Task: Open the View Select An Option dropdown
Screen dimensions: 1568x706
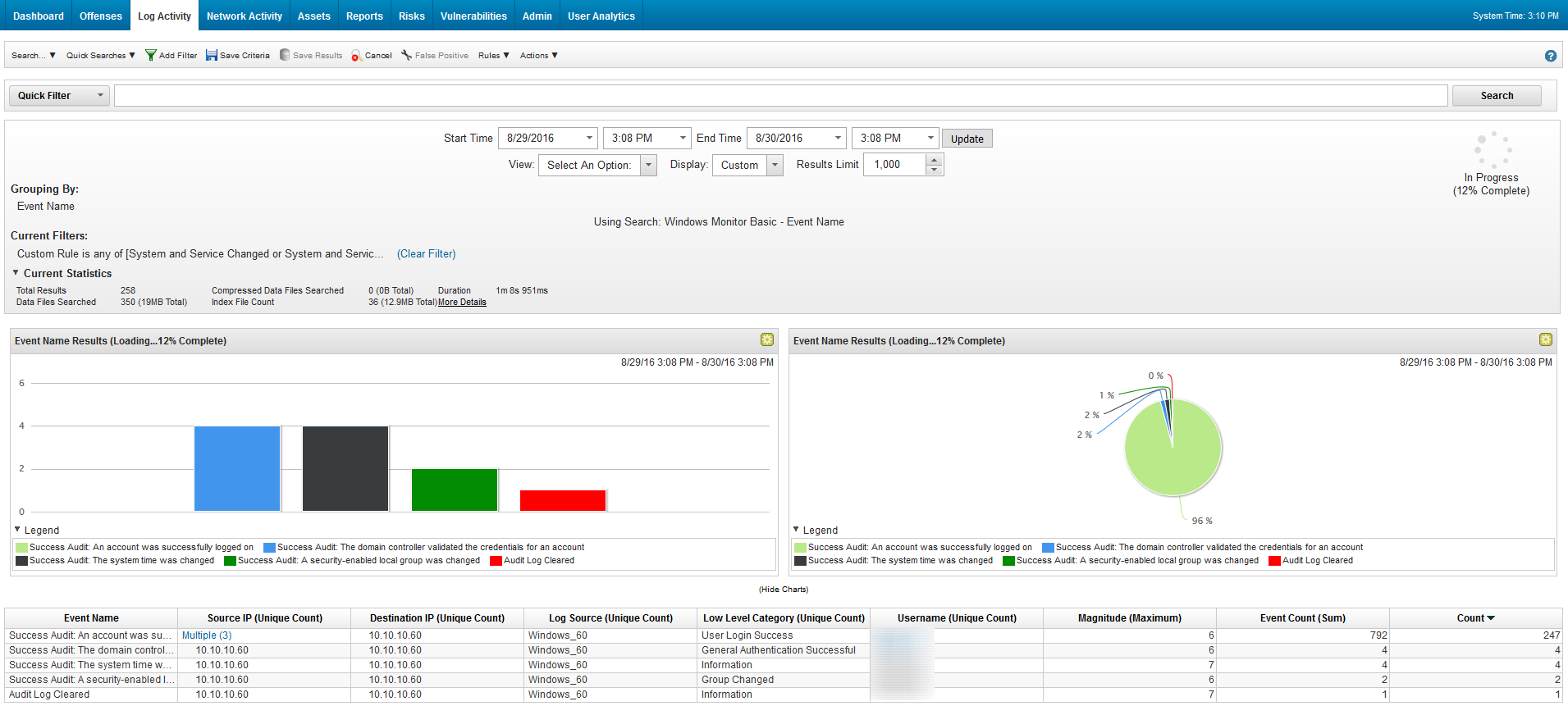Action: point(648,165)
